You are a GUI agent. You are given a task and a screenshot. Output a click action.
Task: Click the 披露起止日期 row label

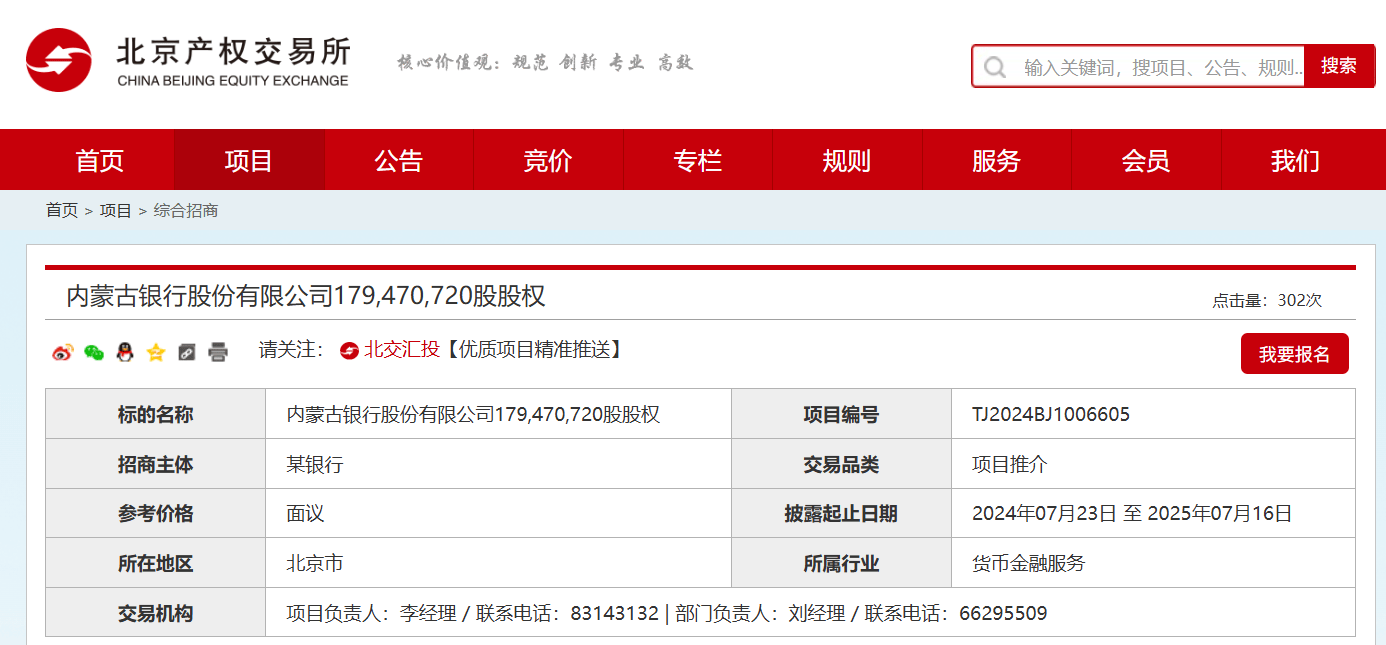(x=841, y=514)
